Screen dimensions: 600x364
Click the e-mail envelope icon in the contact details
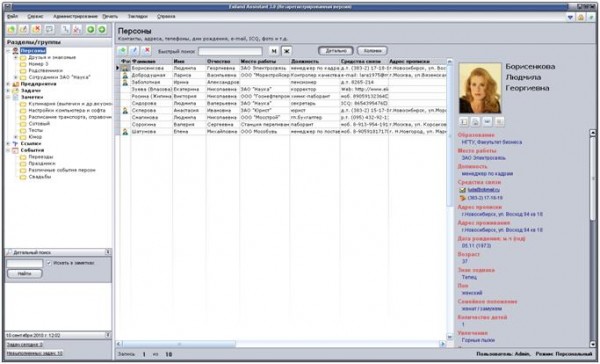pos(463,190)
